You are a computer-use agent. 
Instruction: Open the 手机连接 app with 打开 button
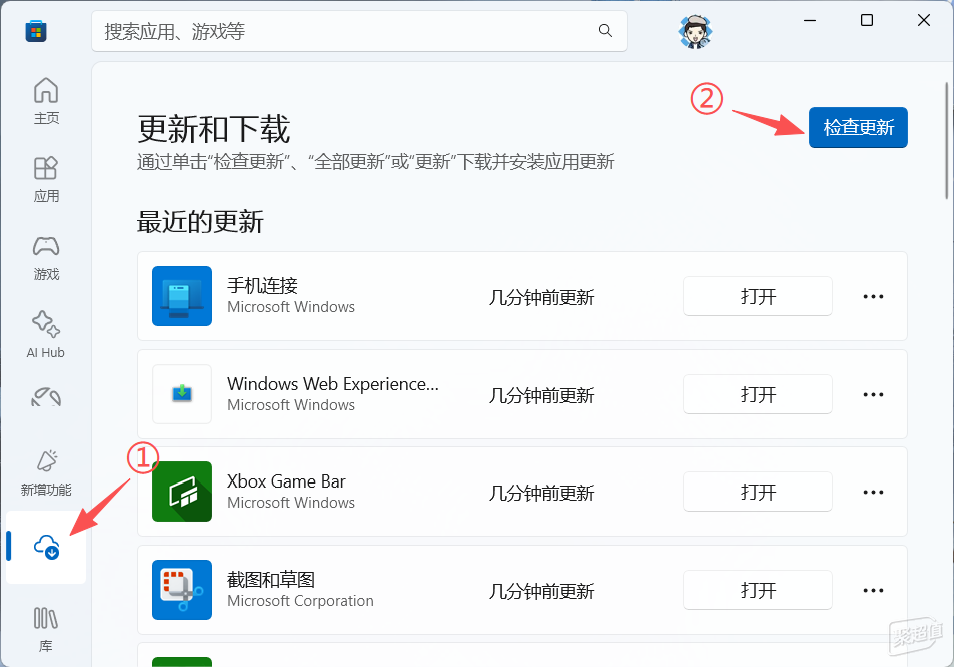pos(758,296)
